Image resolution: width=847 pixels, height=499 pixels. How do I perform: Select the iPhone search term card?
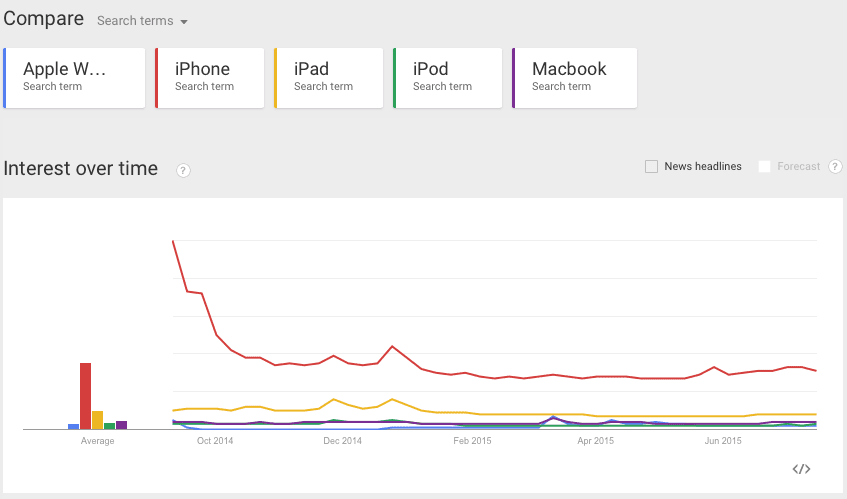[x=210, y=77]
